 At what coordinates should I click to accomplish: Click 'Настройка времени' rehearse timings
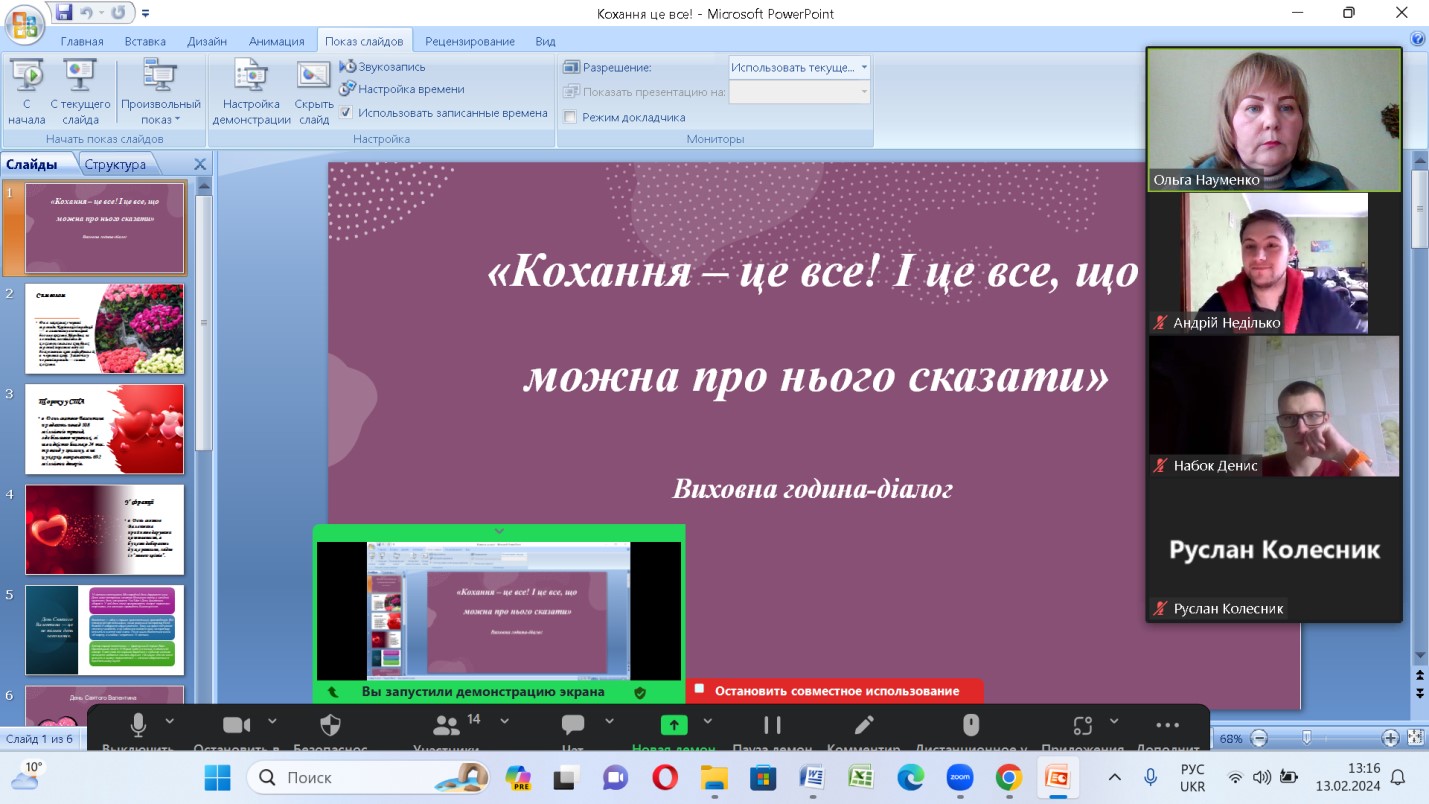pyautogui.click(x=402, y=89)
